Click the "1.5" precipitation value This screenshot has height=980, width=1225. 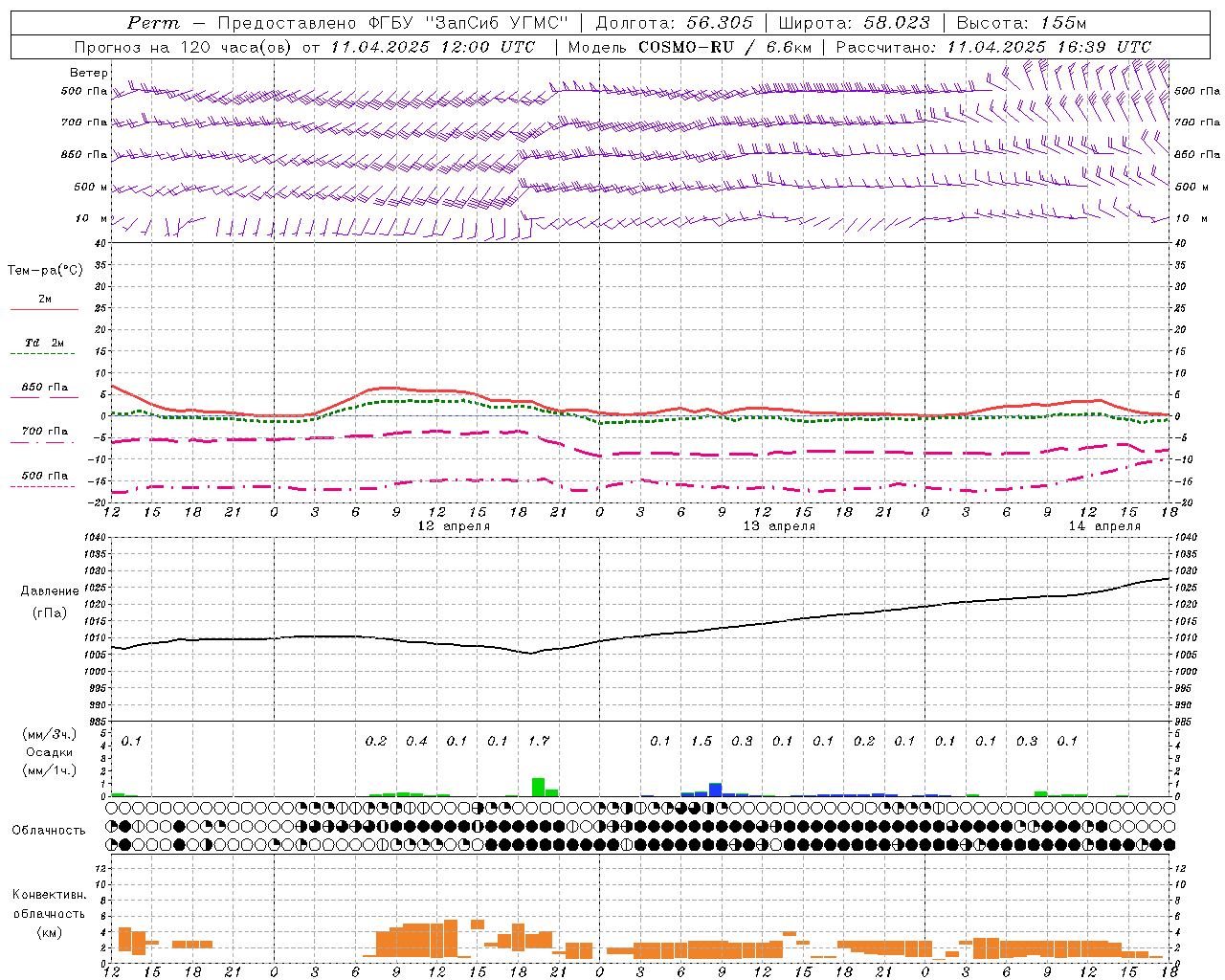[x=702, y=741]
